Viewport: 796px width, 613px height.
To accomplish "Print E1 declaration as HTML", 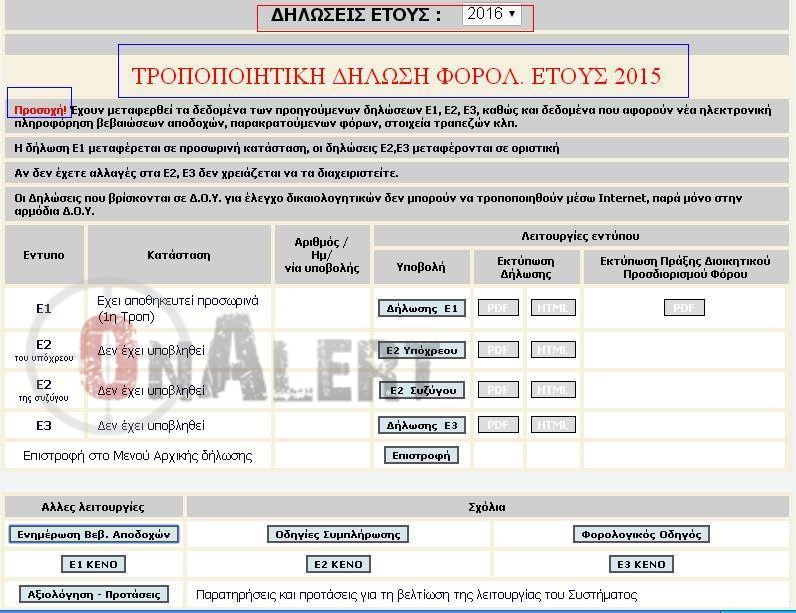I will (x=553, y=308).
